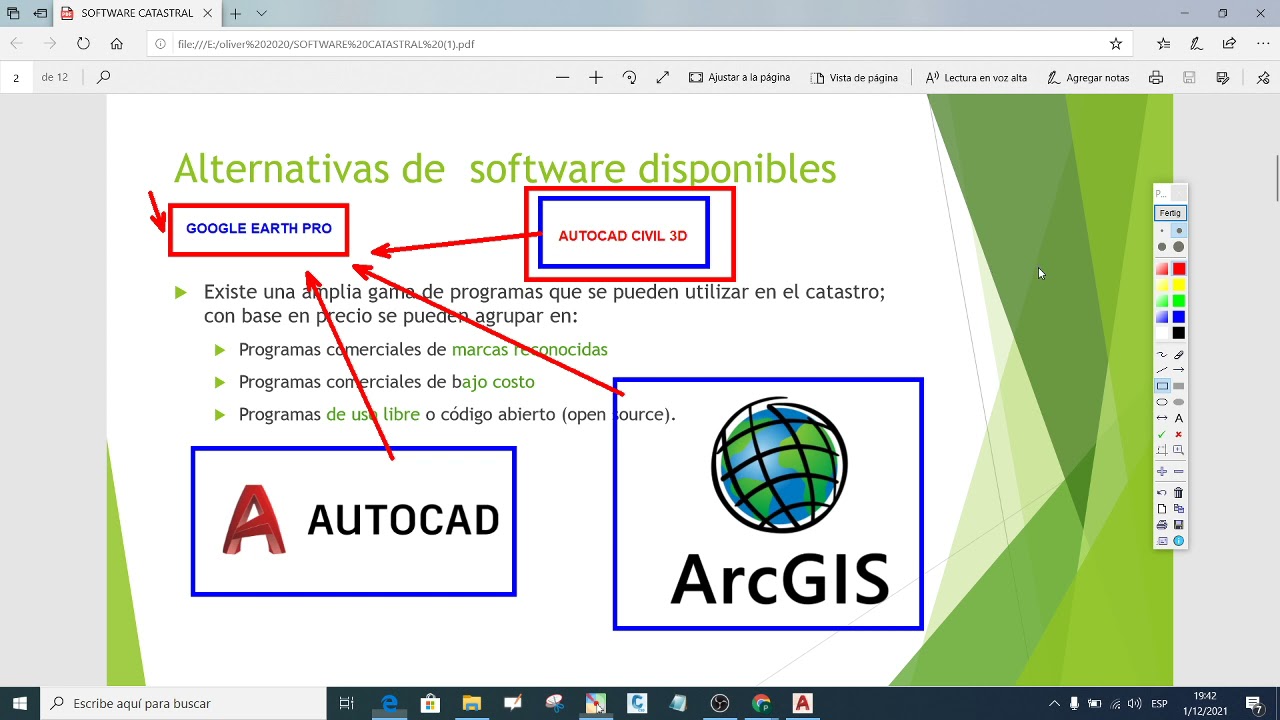The height and width of the screenshot is (720, 1280).
Task: Click the PDF page number field
Action: click(x=16, y=77)
